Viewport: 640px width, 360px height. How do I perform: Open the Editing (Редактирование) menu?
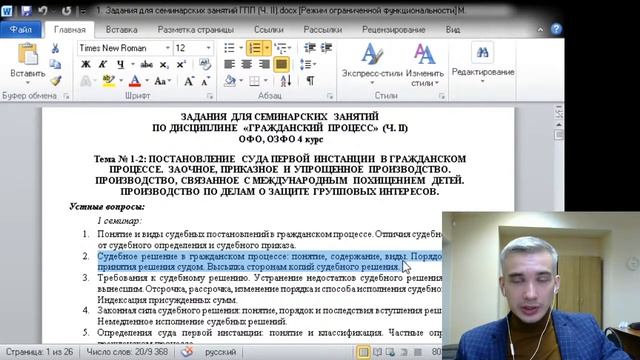[x=482, y=62]
